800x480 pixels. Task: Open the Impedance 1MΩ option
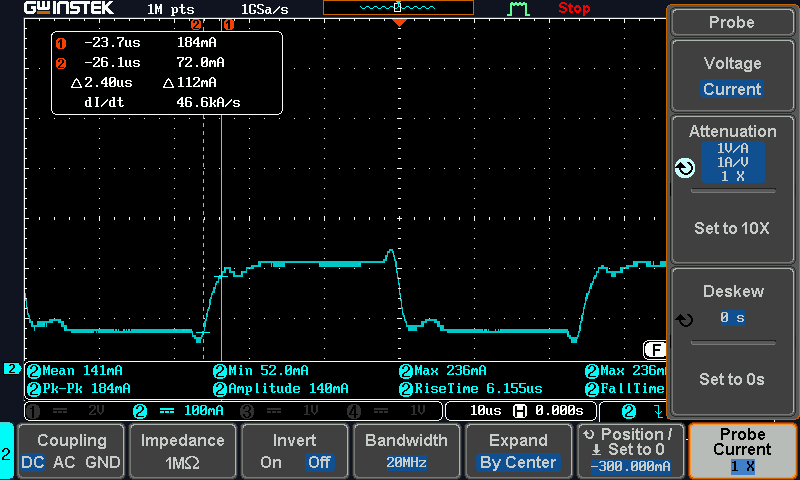click(x=182, y=452)
